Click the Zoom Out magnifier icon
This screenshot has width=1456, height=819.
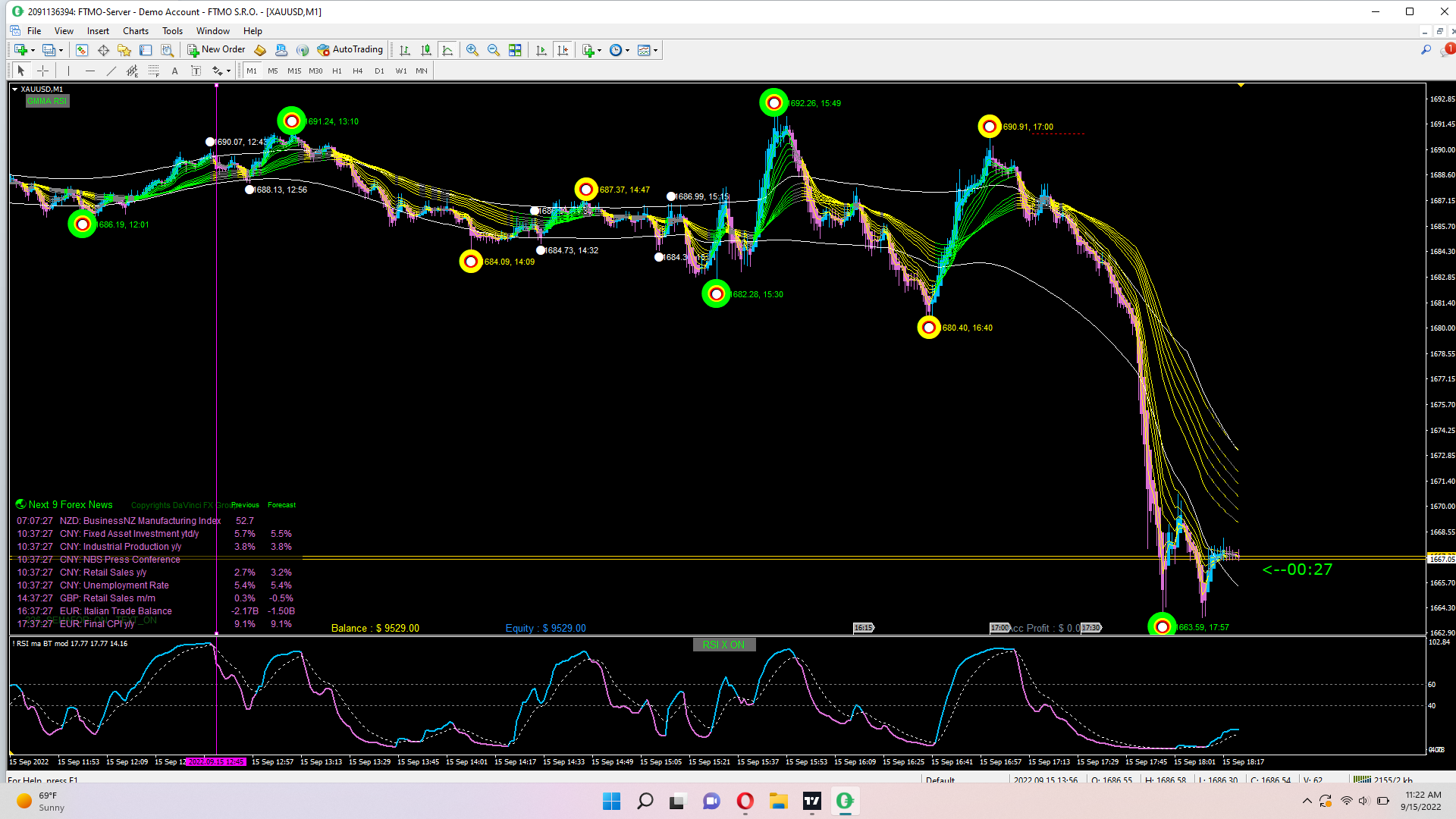(494, 50)
